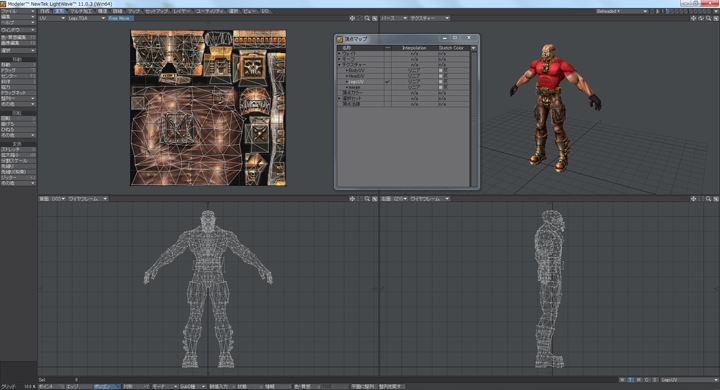Toggle the M morph map button

(639, 380)
